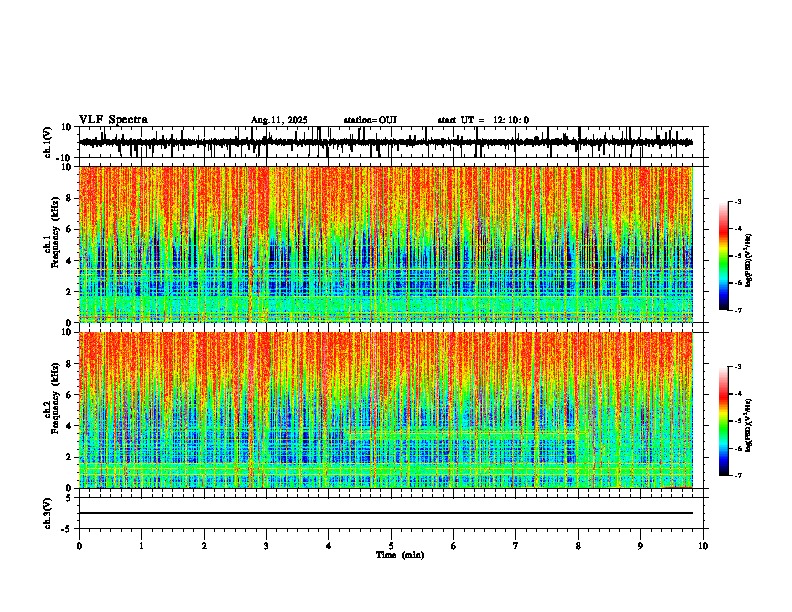Click the "8" kHz tick on ch.2 frequency axis
The height and width of the screenshot is (612, 792).
pos(70,364)
